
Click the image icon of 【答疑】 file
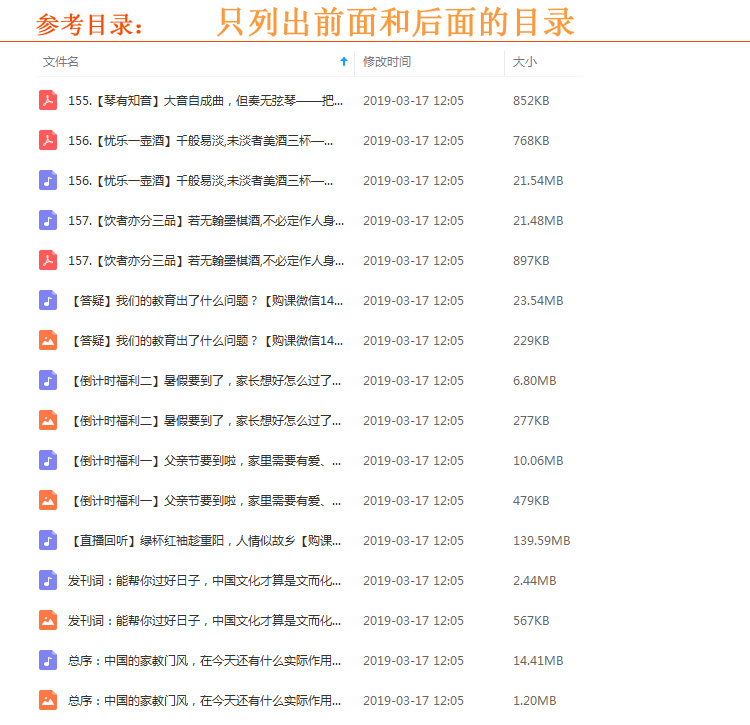48,340
